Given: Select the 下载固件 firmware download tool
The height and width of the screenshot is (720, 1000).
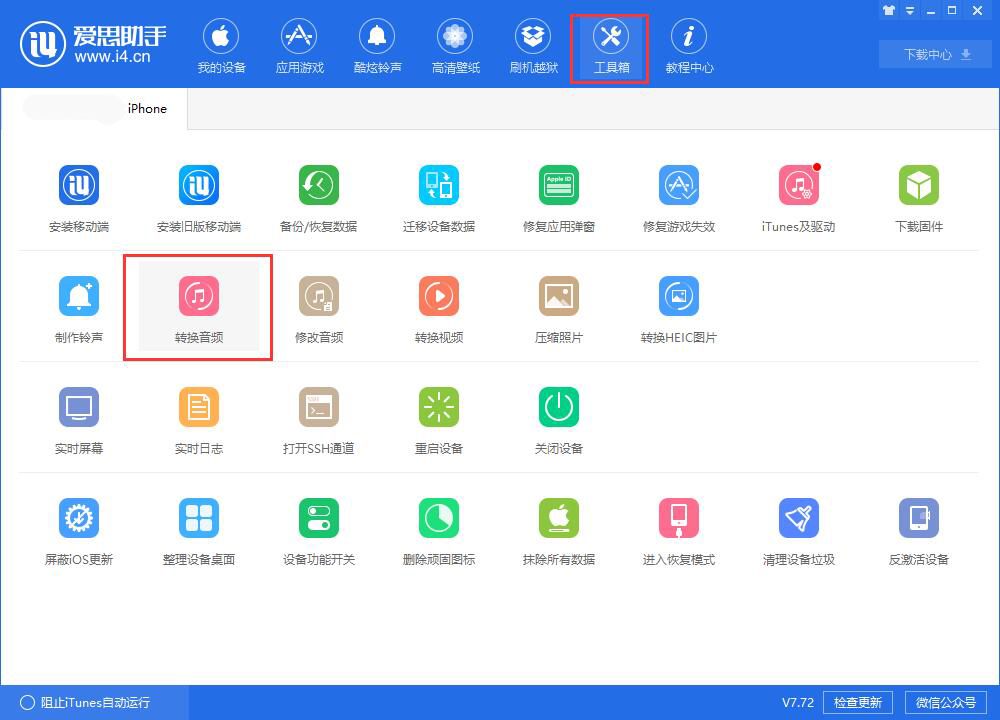Looking at the screenshot, I should (919, 195).
